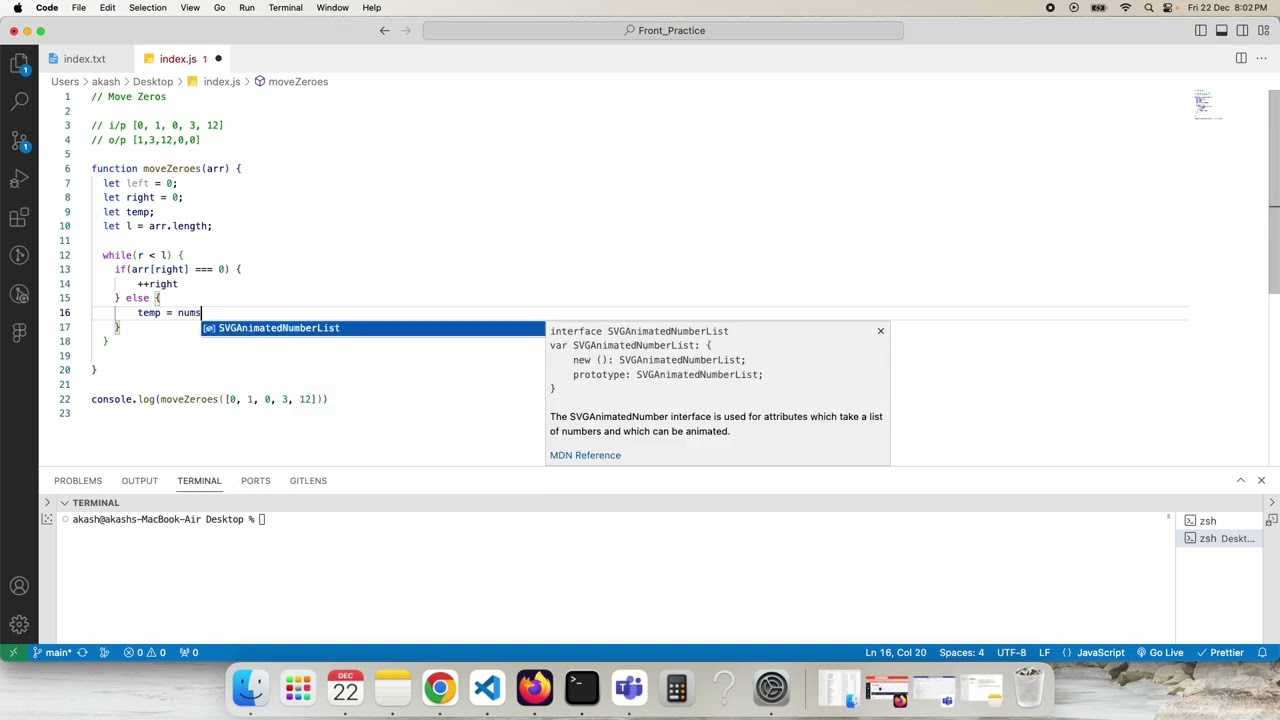Click the main* branch in status bar
1280x720 pixels.
point(53,653)
